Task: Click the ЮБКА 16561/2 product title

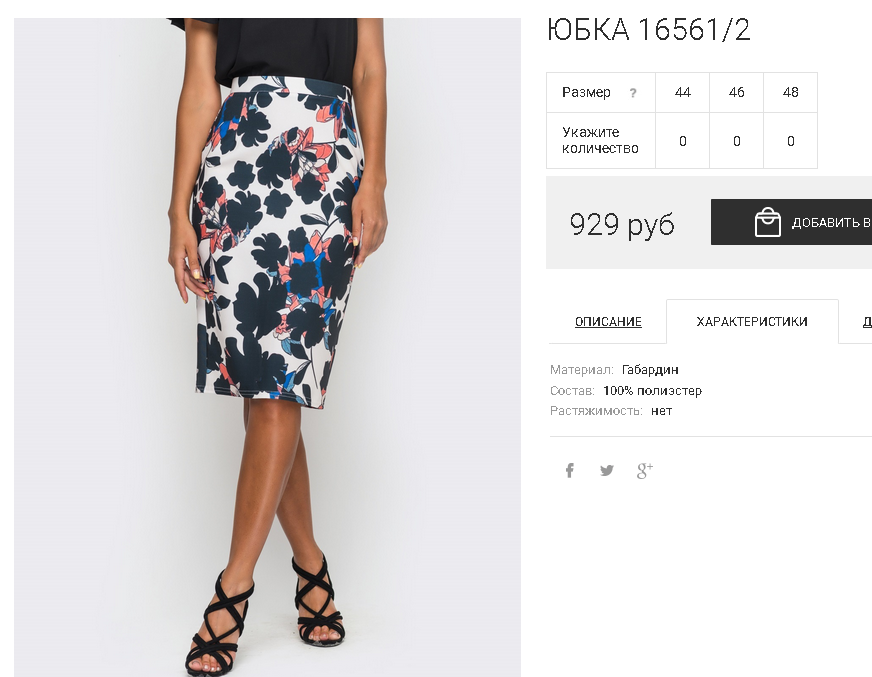Action: pos(649,29)
